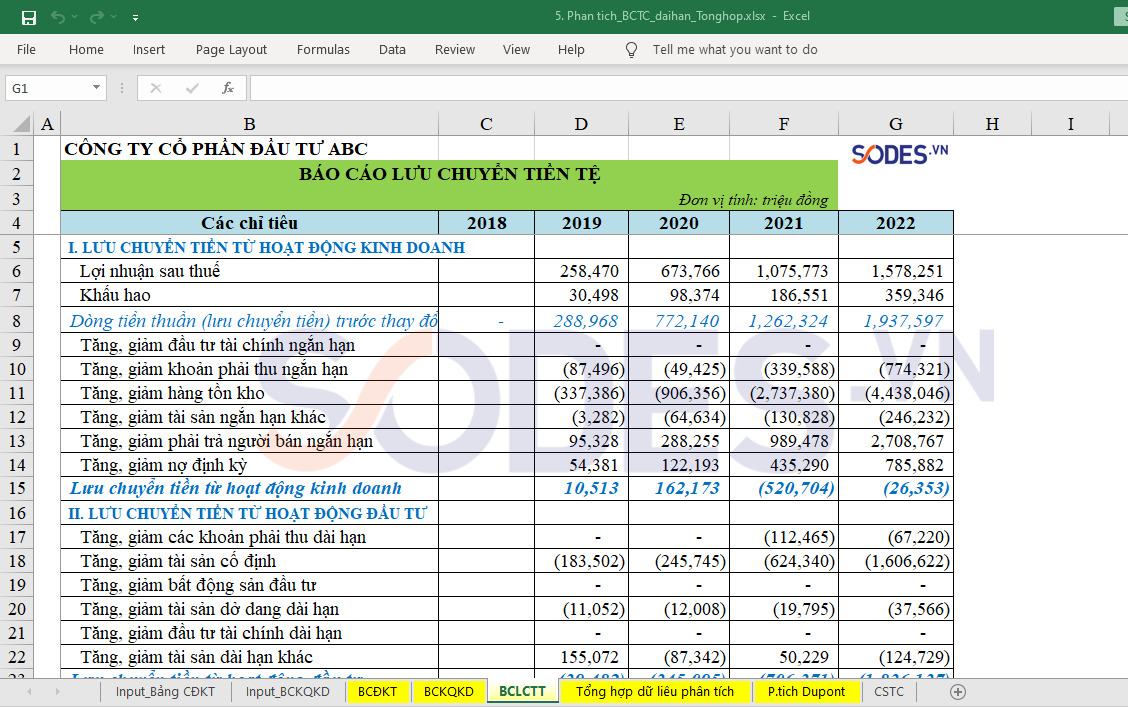Click the Redo arrow icon
The image size is (1128, 707).
pos(96,17)
